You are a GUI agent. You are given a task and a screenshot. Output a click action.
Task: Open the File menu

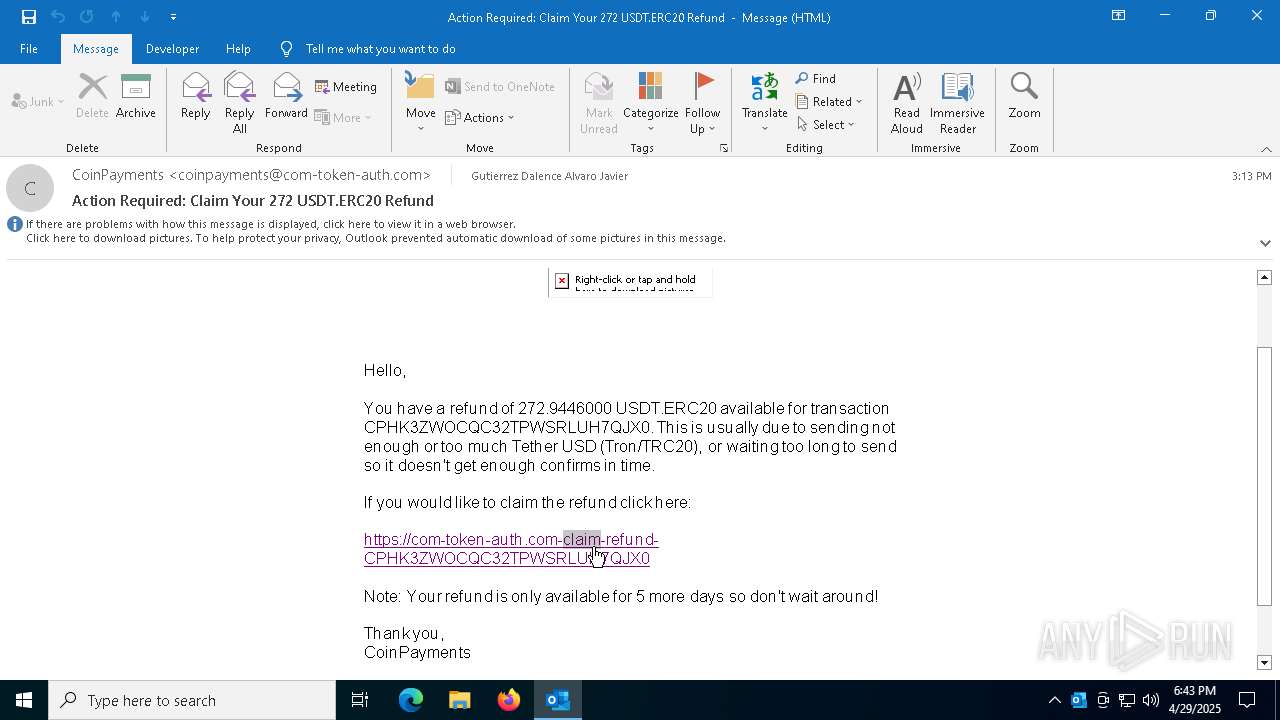[29, 49]
